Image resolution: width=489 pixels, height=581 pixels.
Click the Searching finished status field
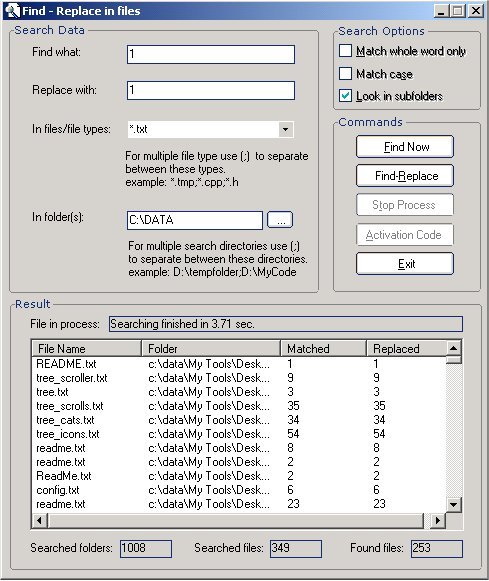[286, 324]
